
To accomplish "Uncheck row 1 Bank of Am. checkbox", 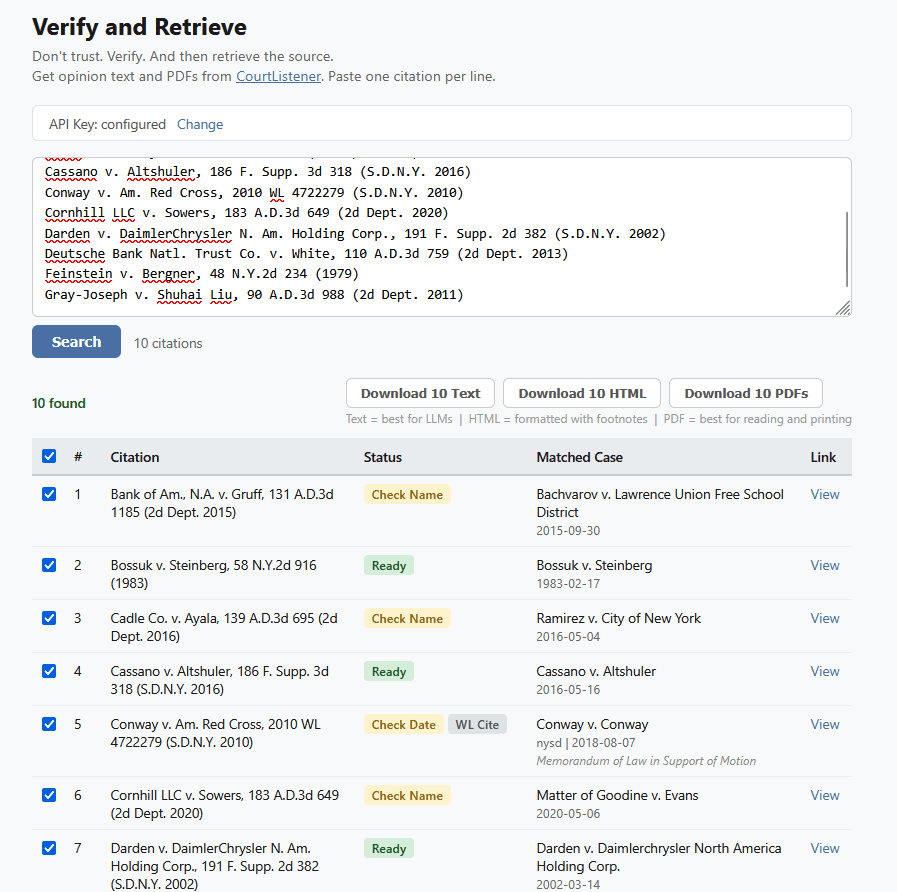I will [x=49, y=494].
